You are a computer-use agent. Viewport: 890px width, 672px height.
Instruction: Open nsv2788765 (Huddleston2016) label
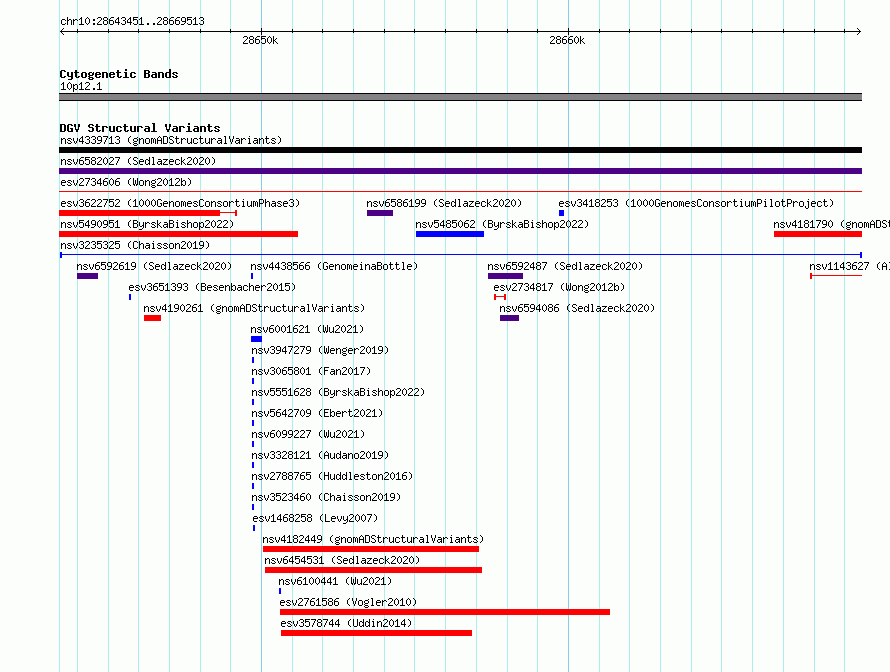332,476
